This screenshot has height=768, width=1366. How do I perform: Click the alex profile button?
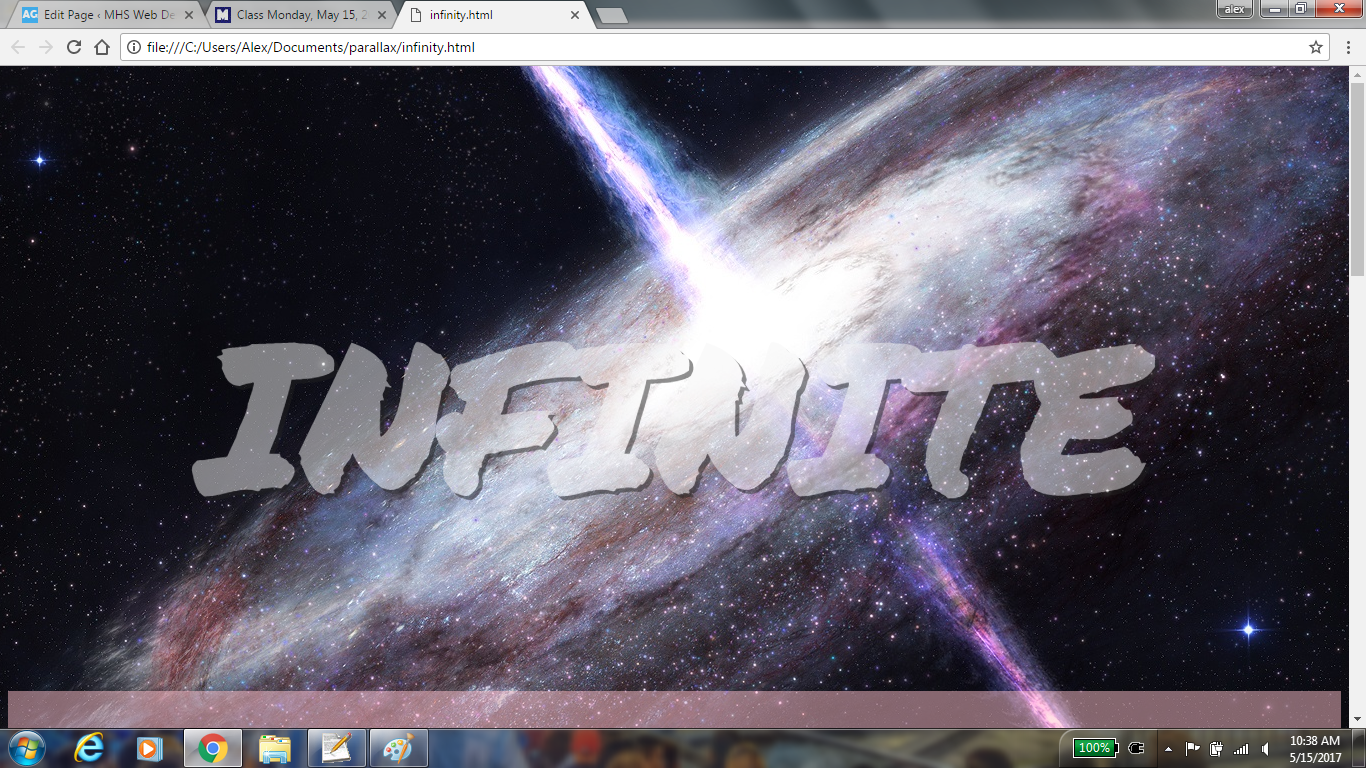coord(1234,9)
